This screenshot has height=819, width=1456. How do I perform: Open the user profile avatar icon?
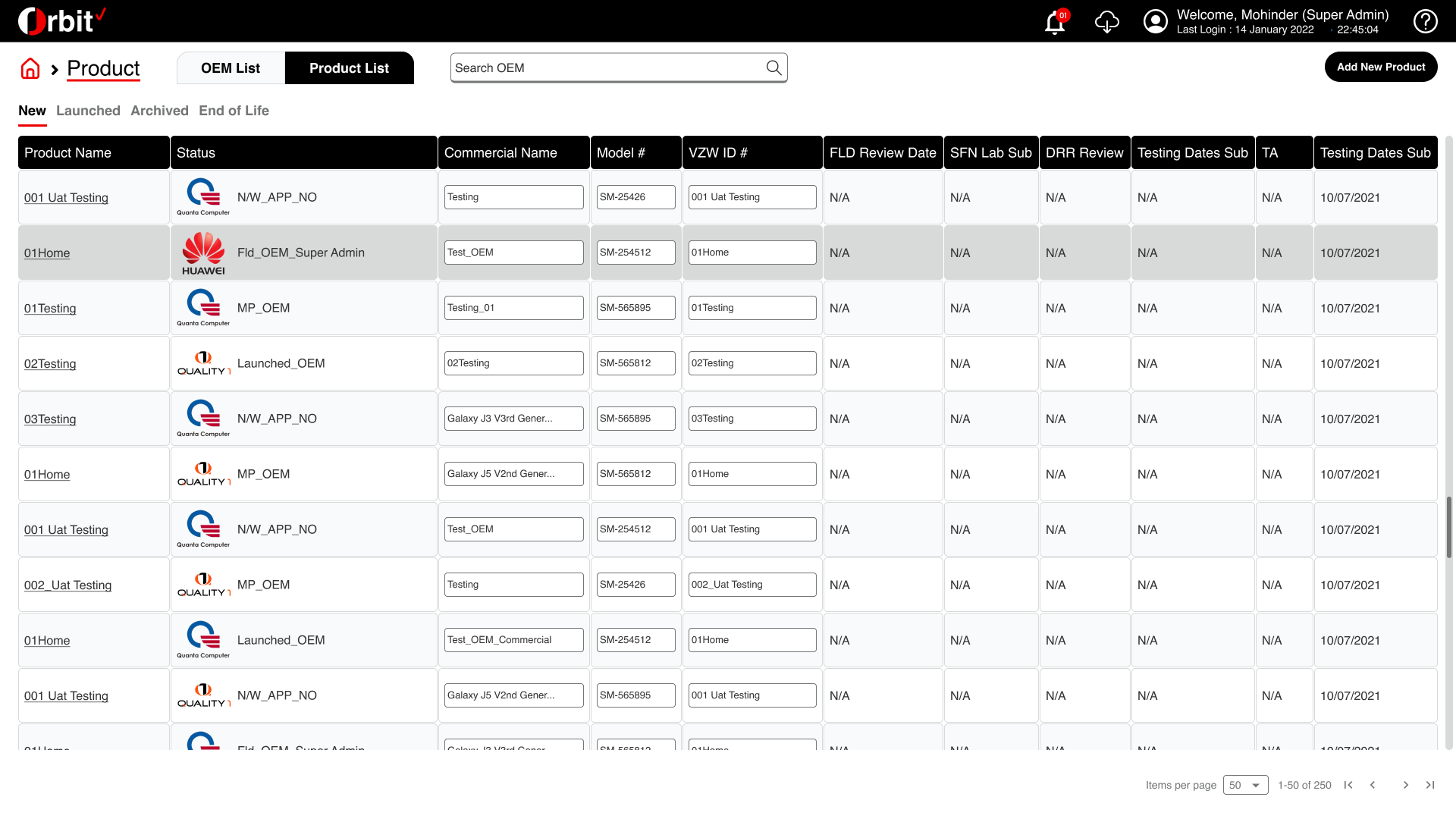[1155, 21]
